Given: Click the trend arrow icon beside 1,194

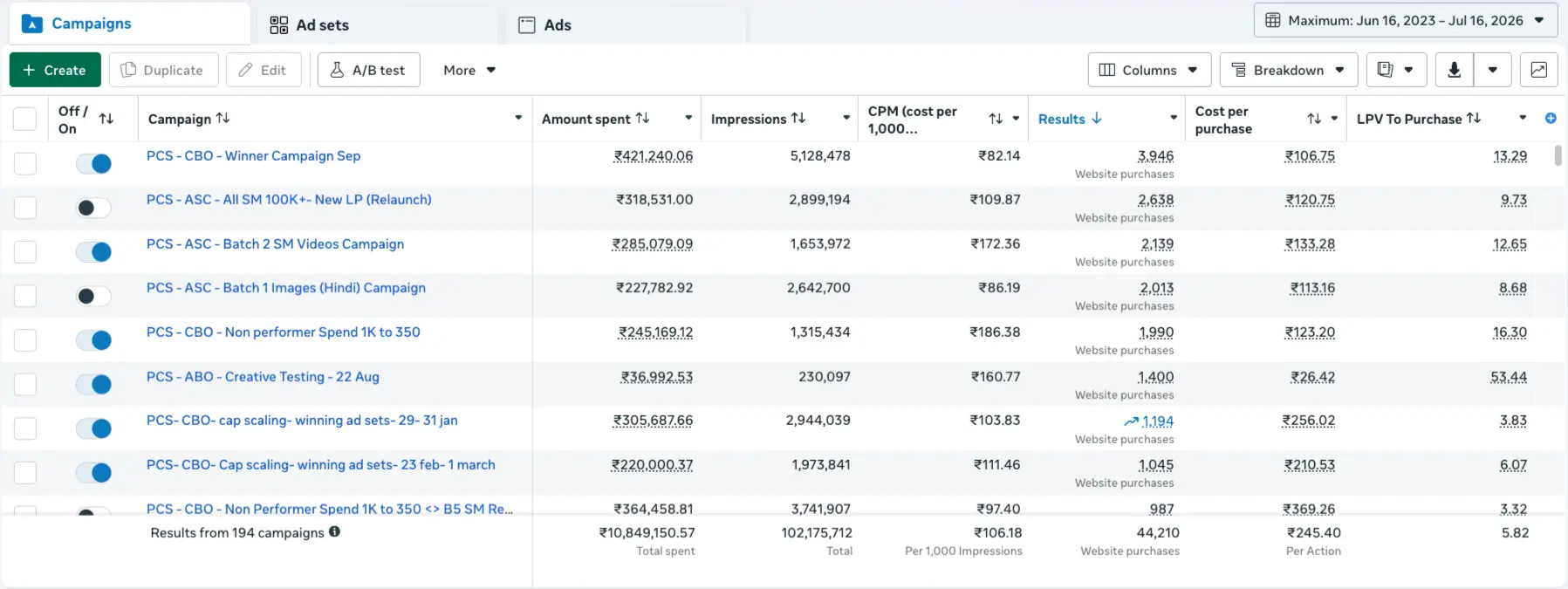Looking at the screenshot, I should pos(1131,421).
